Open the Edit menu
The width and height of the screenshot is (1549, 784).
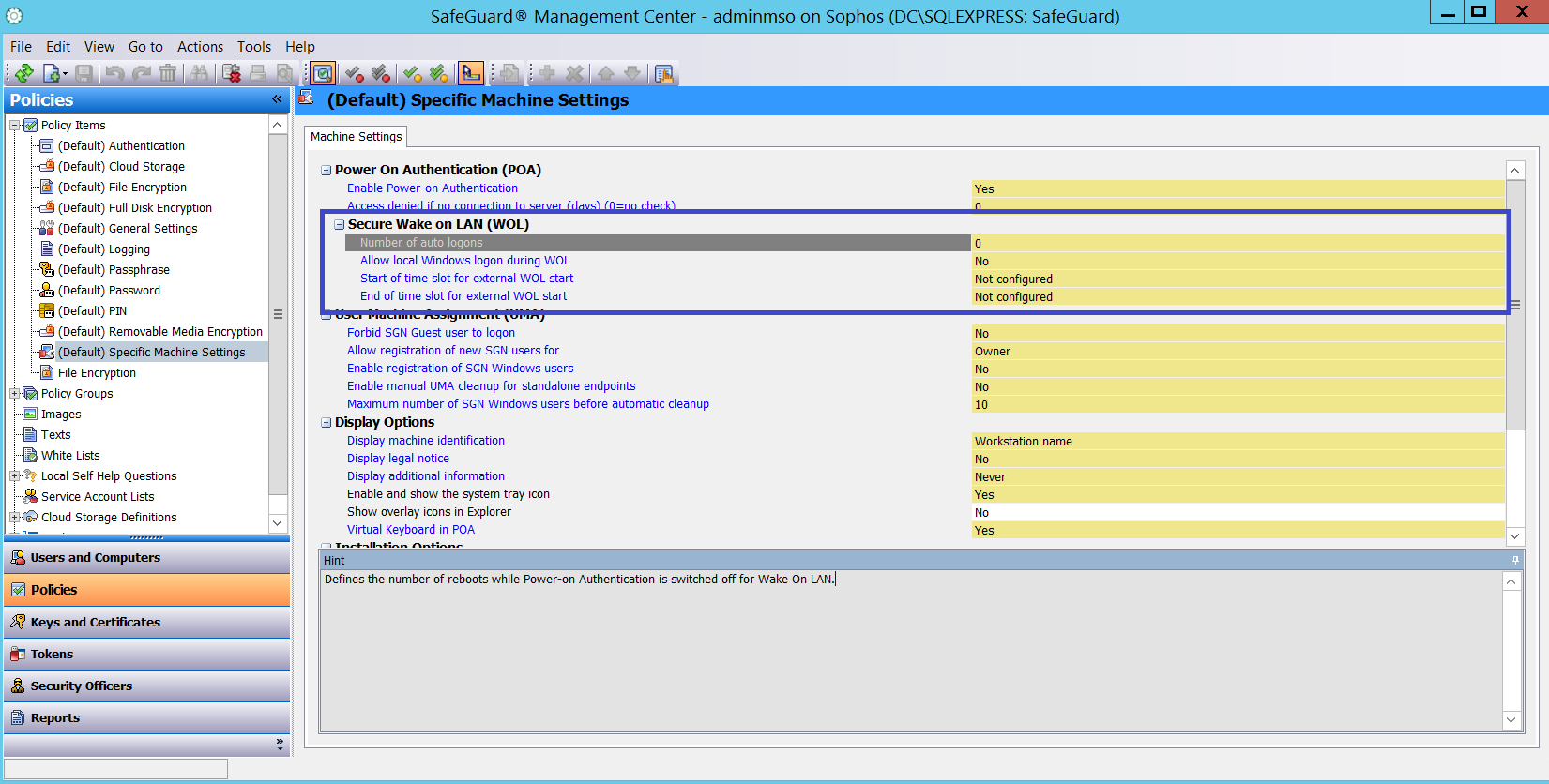58,47
